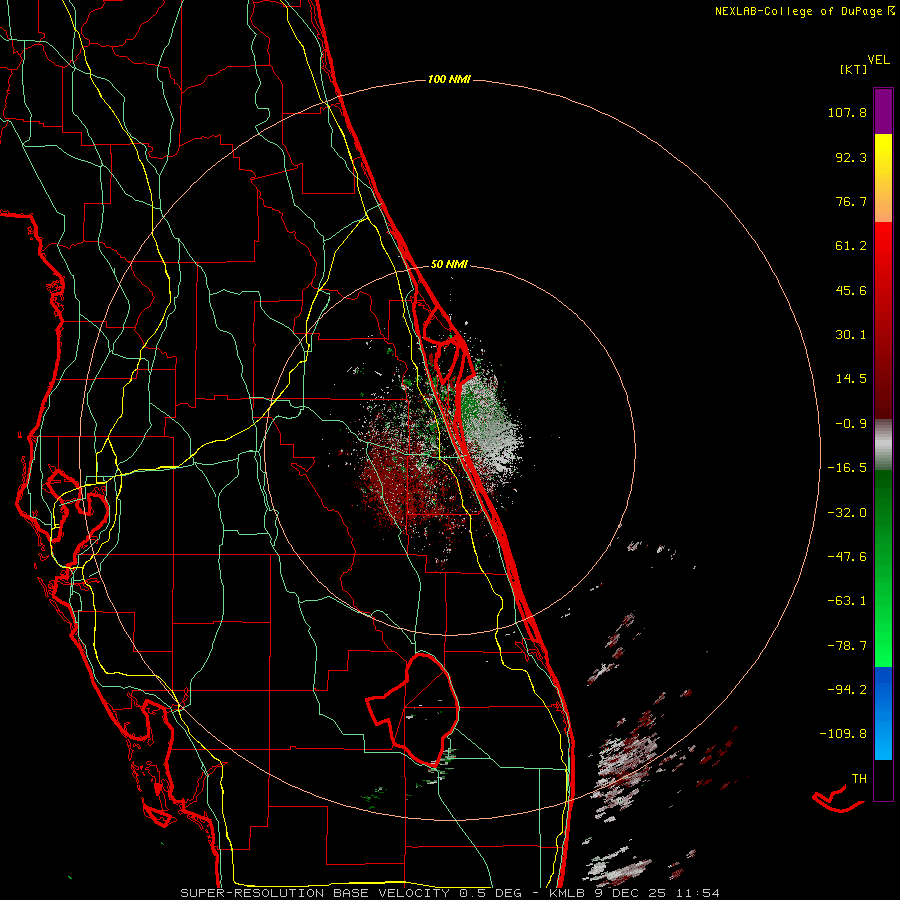Image resolution: width=900 pixels, height=900 pixels.
Task: Select the -32.0 scale value
Action: pyautogui.click(x=847, y=513)
